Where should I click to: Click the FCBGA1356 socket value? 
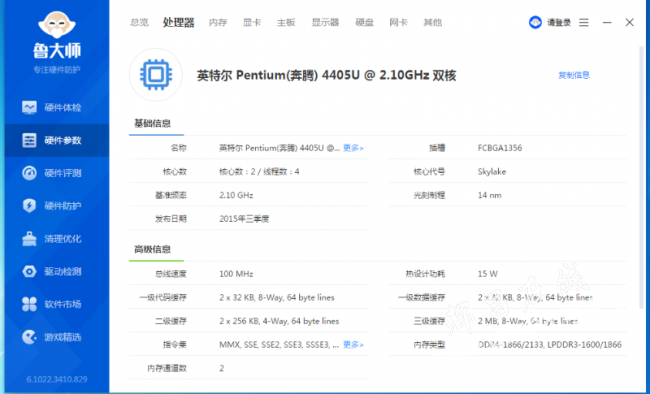[500, 148]
